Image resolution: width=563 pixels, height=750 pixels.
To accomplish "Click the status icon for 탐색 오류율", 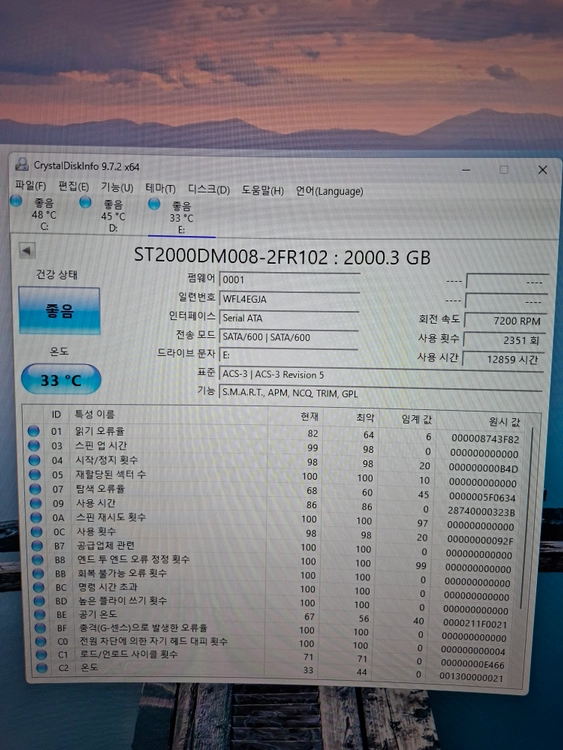I will [x=35, y=489].
